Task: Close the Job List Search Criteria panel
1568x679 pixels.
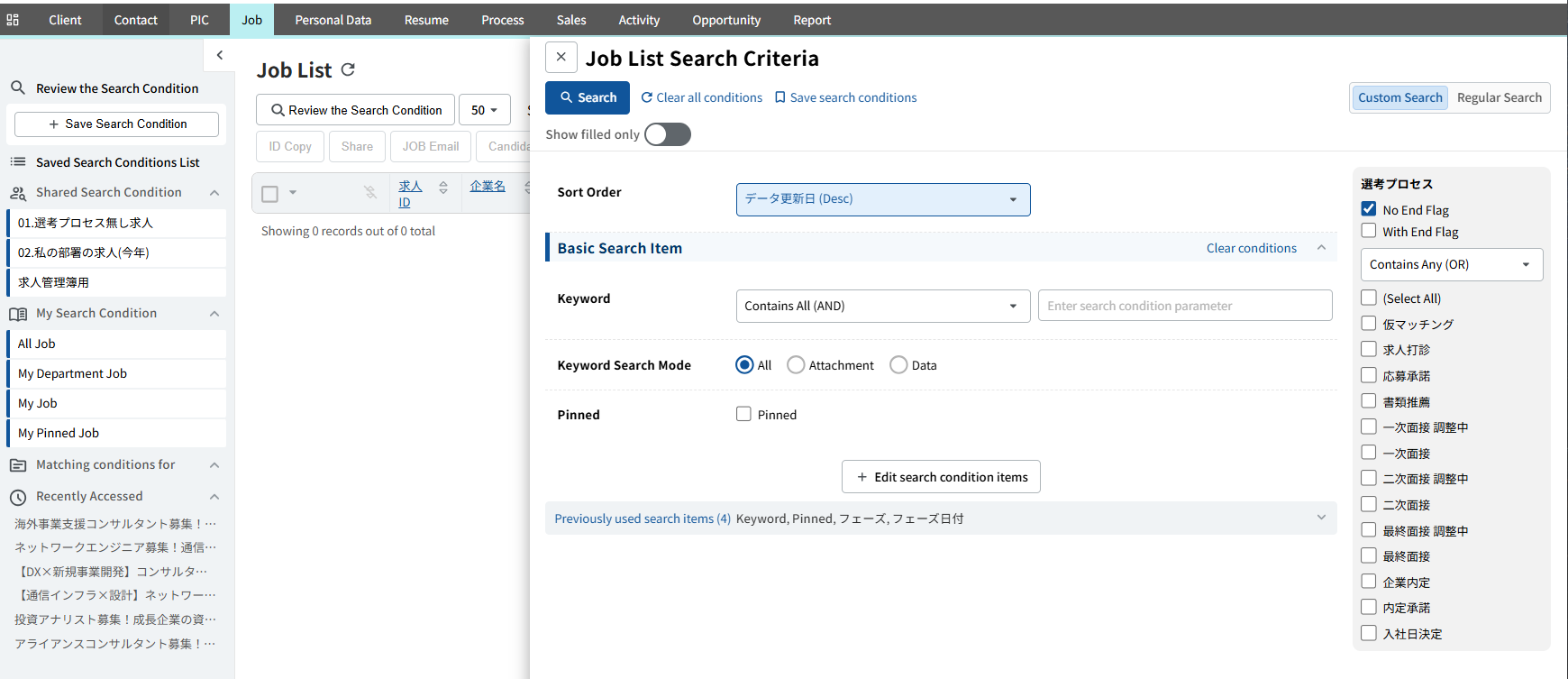Action: (x=561, y=57)
